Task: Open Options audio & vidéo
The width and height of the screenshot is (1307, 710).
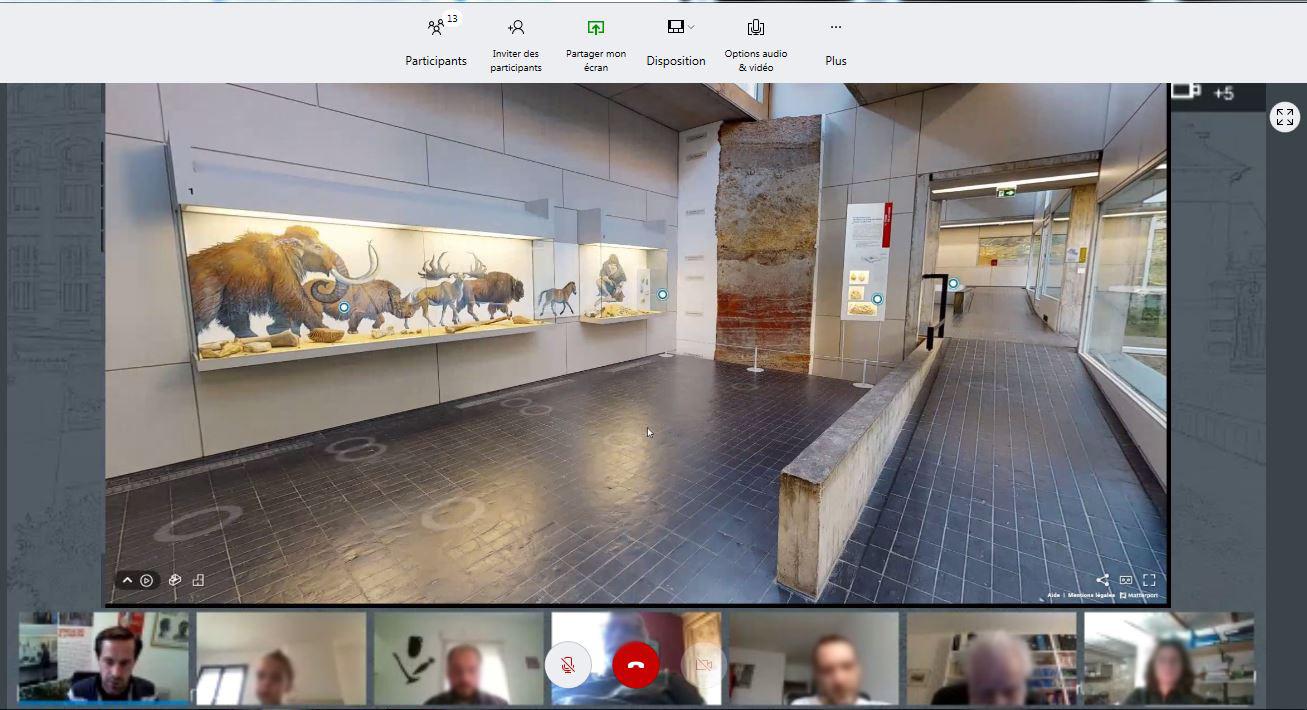Action: pos(756,44)
